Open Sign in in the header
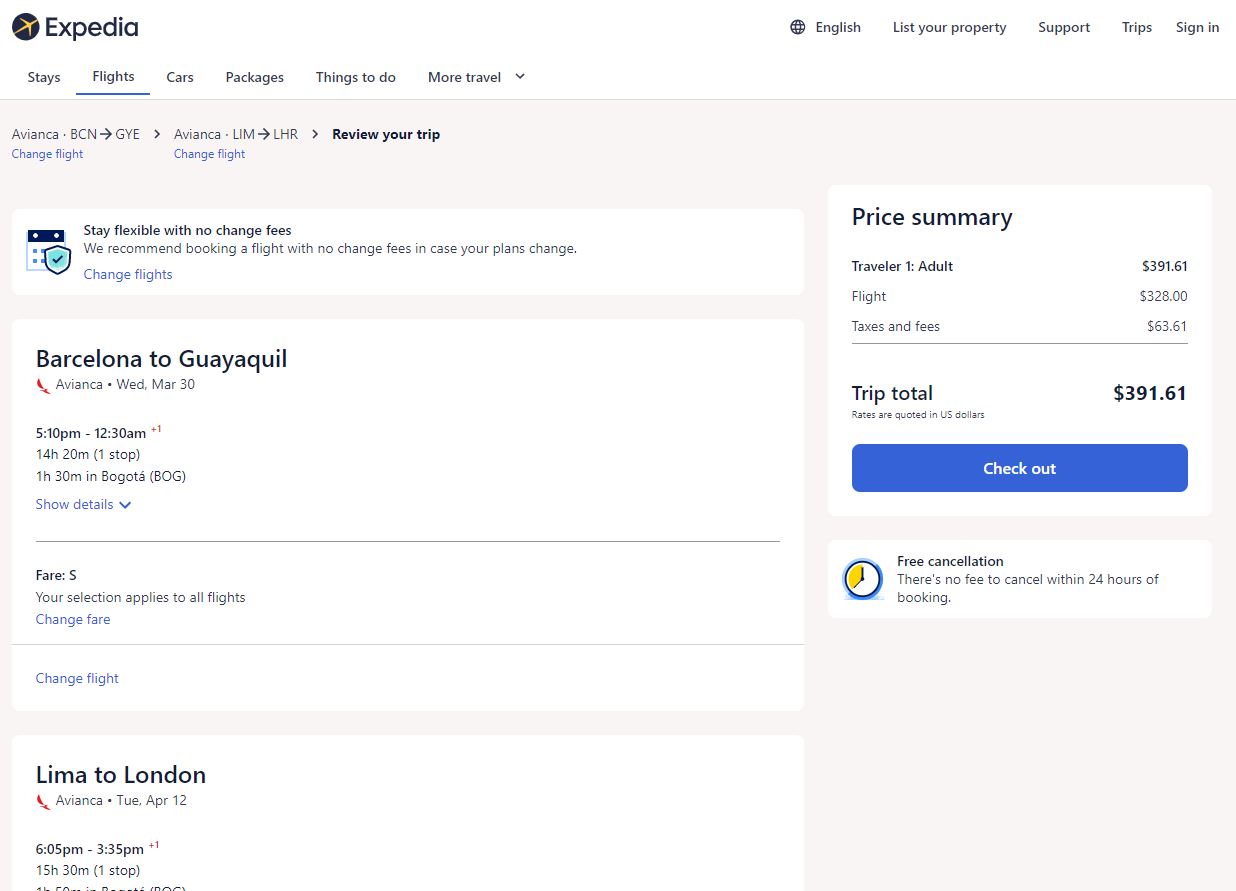Screen dimensions: 1236x891 coord(1197,27)
